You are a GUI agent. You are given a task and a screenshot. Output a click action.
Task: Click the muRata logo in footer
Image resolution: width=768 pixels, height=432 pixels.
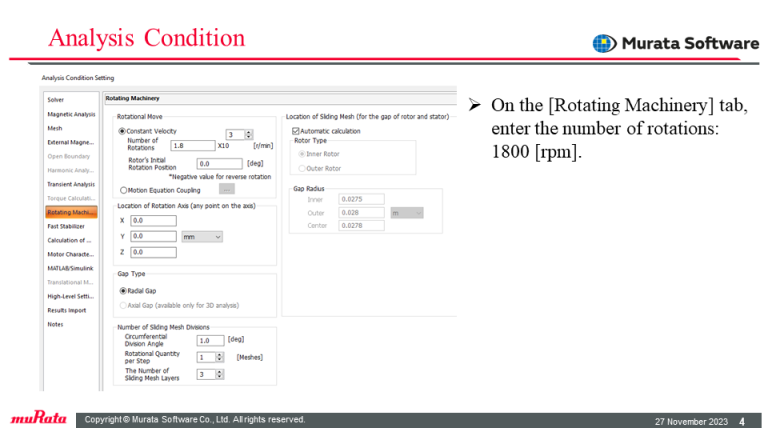point(38,419)
